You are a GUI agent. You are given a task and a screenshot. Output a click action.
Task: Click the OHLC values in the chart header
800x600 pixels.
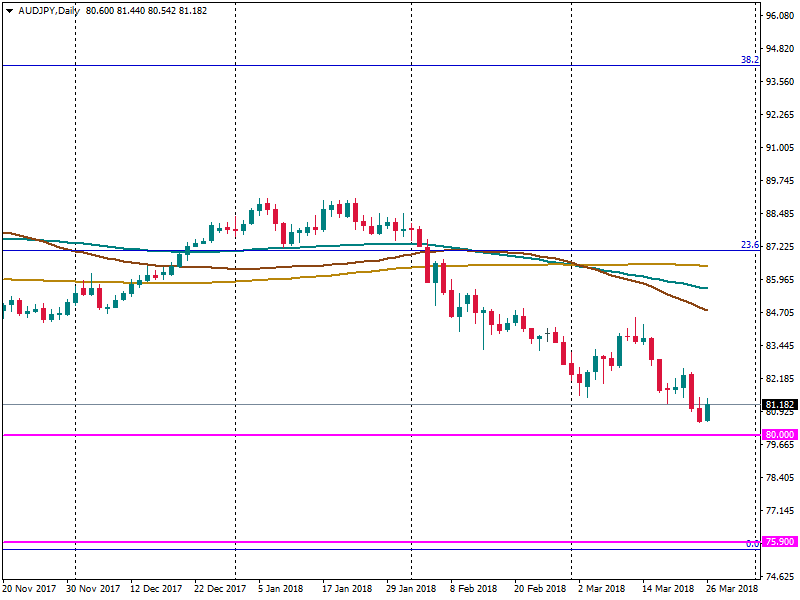132,9
